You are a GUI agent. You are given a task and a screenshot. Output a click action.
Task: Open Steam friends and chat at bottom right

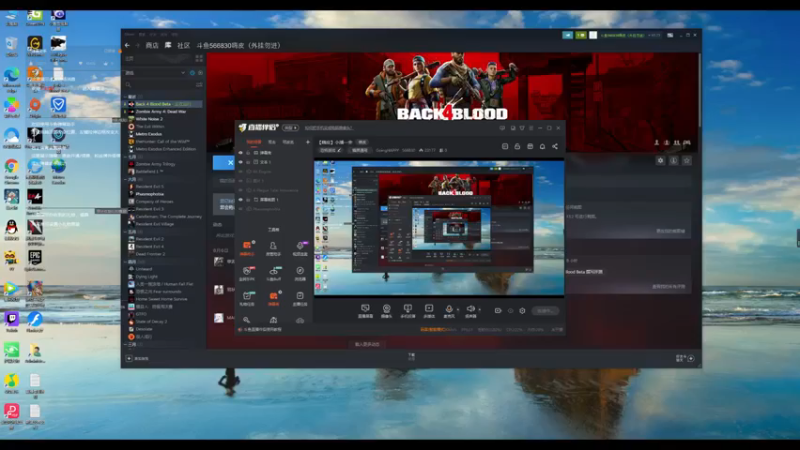tap(685, 358)
